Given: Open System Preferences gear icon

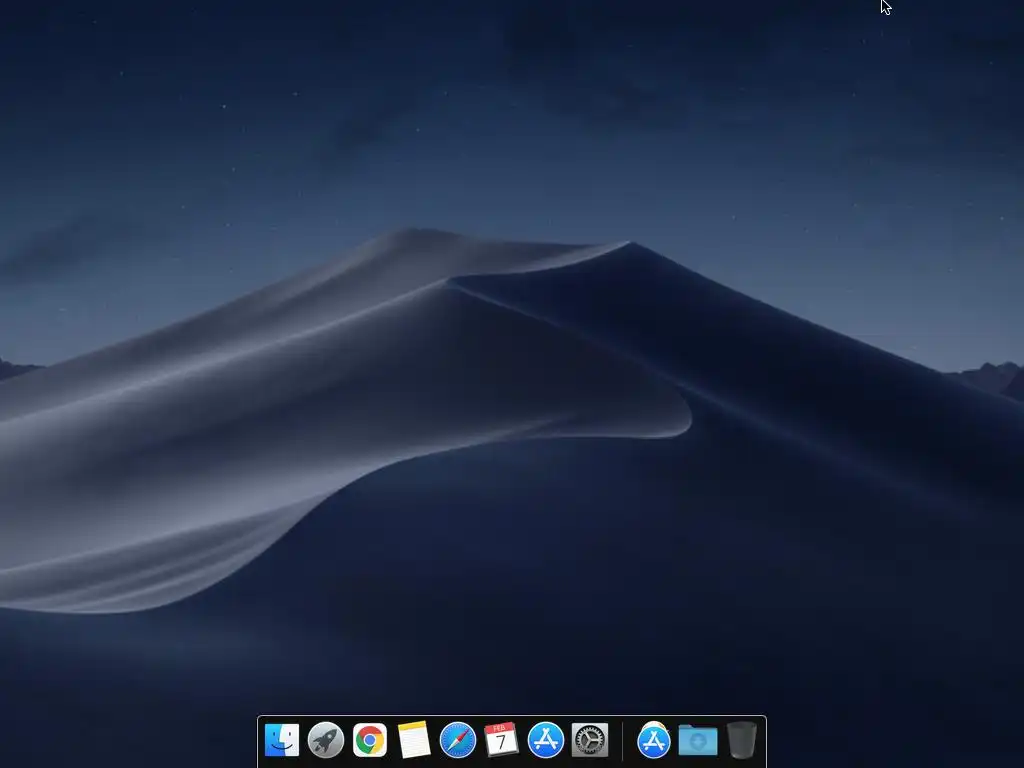Looking at the screenshot, I should [x=590, y=740].
